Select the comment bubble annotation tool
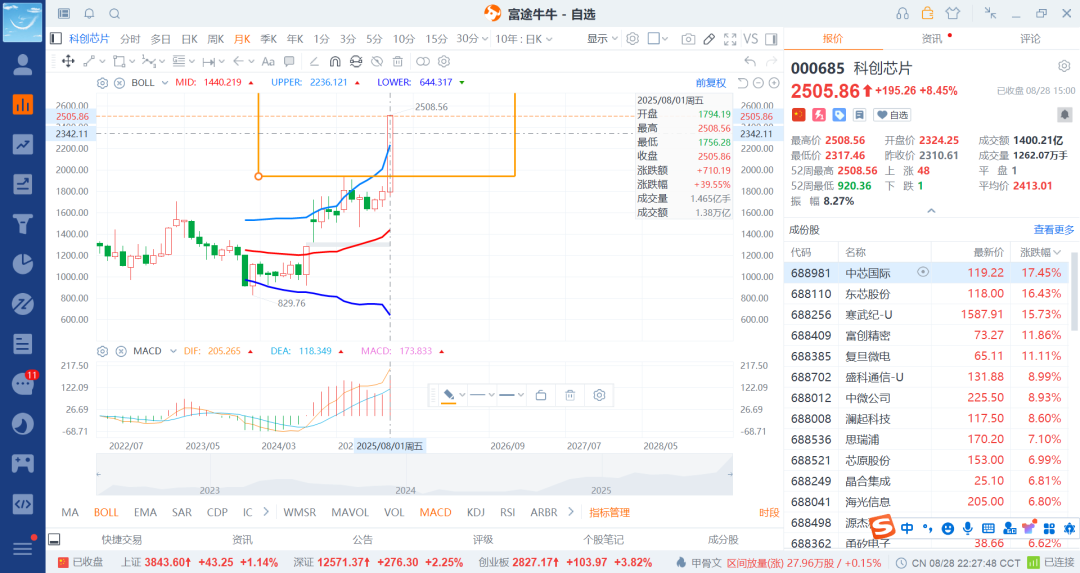The width and height of the screenshot is (1080, 573). click(289, 61)
